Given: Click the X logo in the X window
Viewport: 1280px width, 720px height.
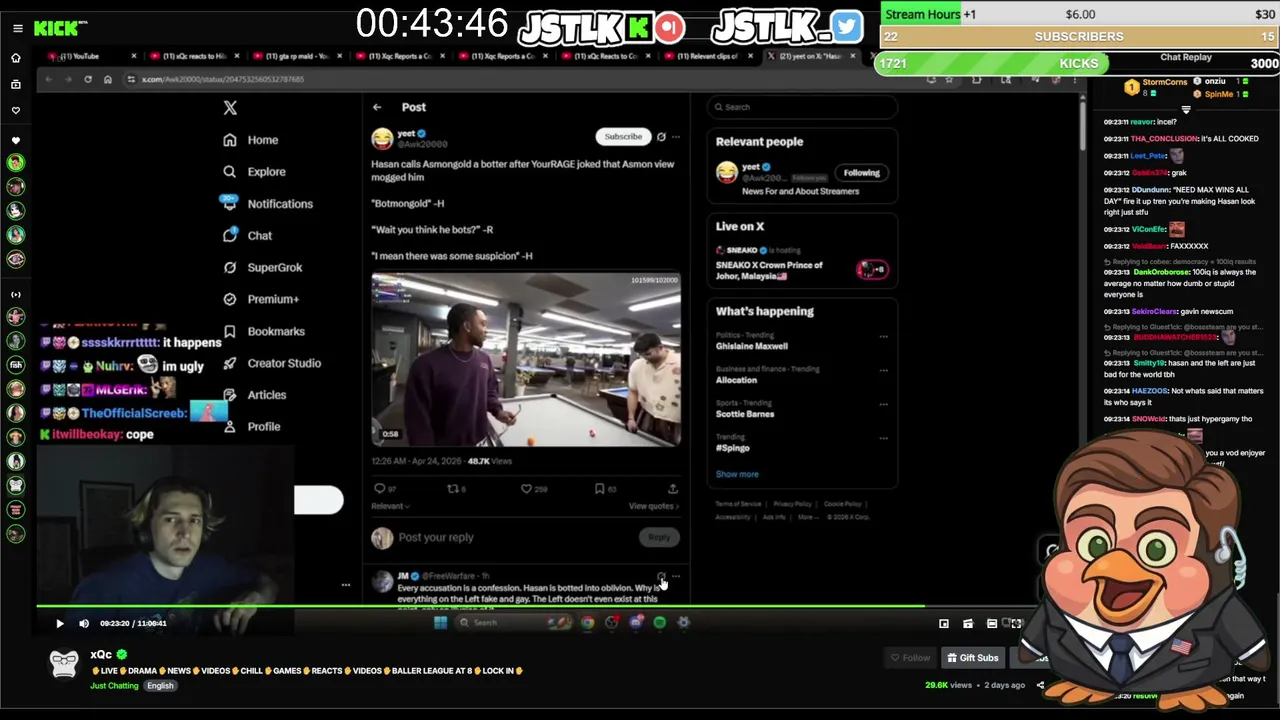Looking at the screenshot, I should 230,108.
